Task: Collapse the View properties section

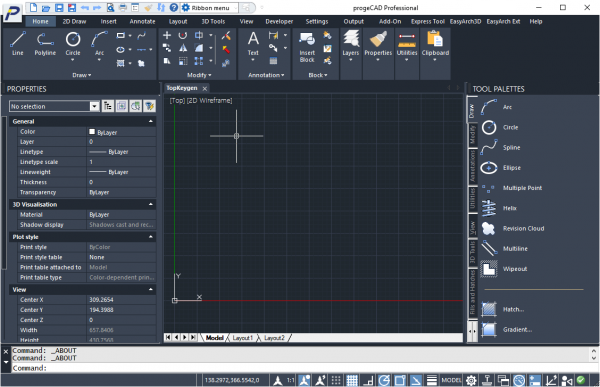Action: pyautogui.click(x=151, y=289)
